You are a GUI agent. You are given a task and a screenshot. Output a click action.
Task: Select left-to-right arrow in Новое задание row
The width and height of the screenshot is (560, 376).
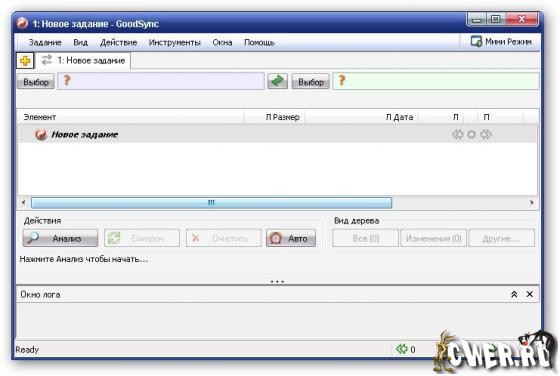pyautogui.click(x=486, y=135)
